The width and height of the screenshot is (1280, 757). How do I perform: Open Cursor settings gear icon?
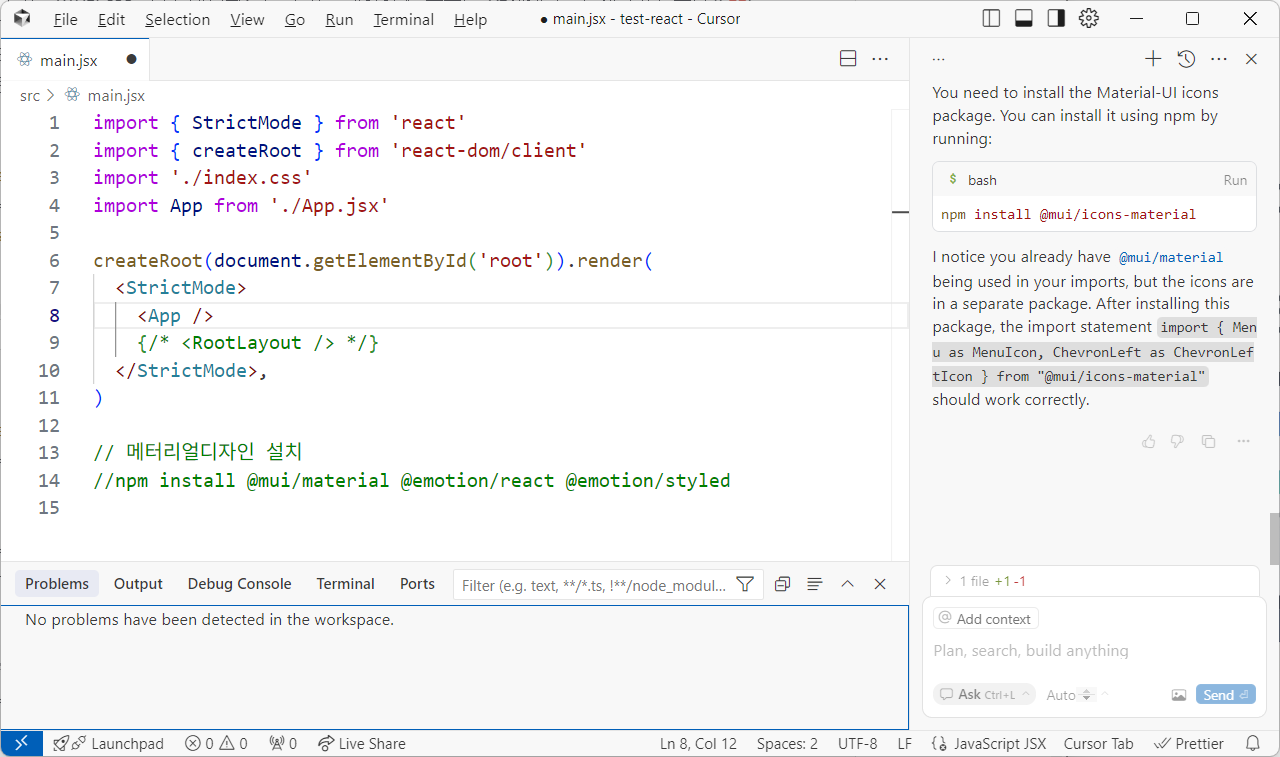(x=1089, y=19)
